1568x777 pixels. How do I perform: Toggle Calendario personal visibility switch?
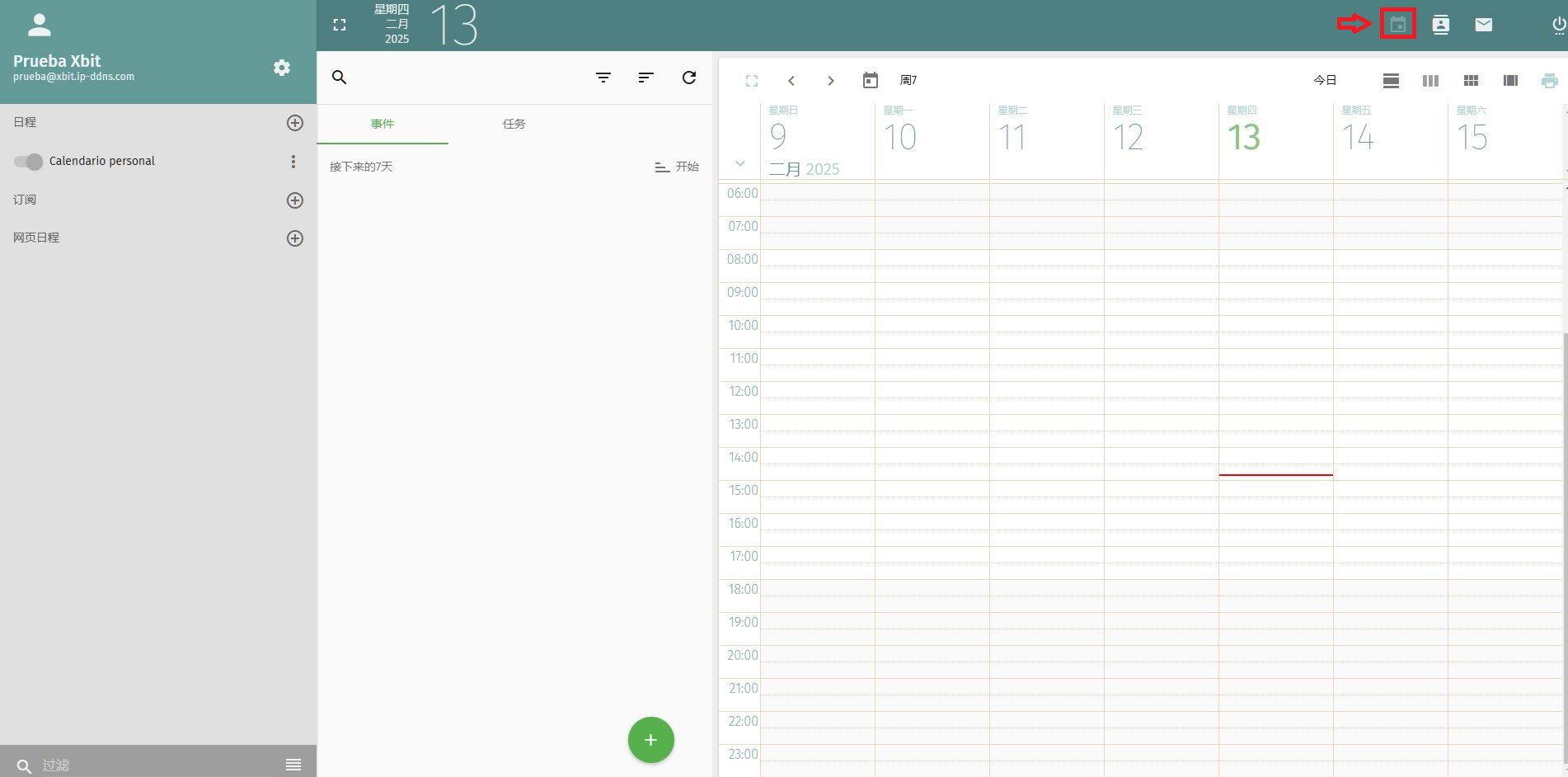[28, 162]
